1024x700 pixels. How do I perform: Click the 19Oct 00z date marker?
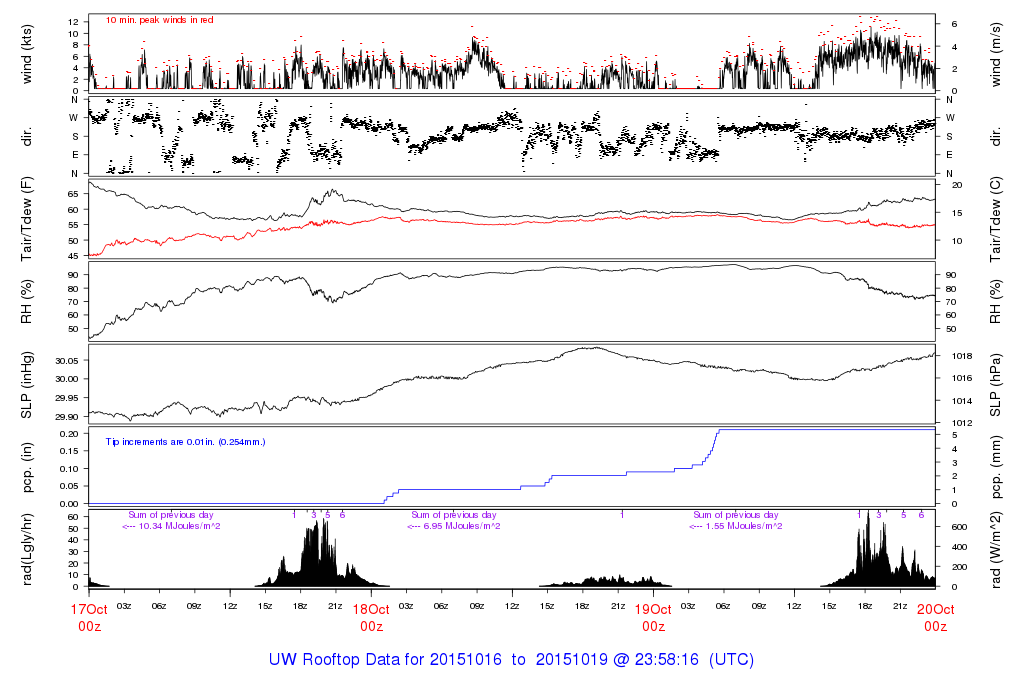tap(653, 616)
